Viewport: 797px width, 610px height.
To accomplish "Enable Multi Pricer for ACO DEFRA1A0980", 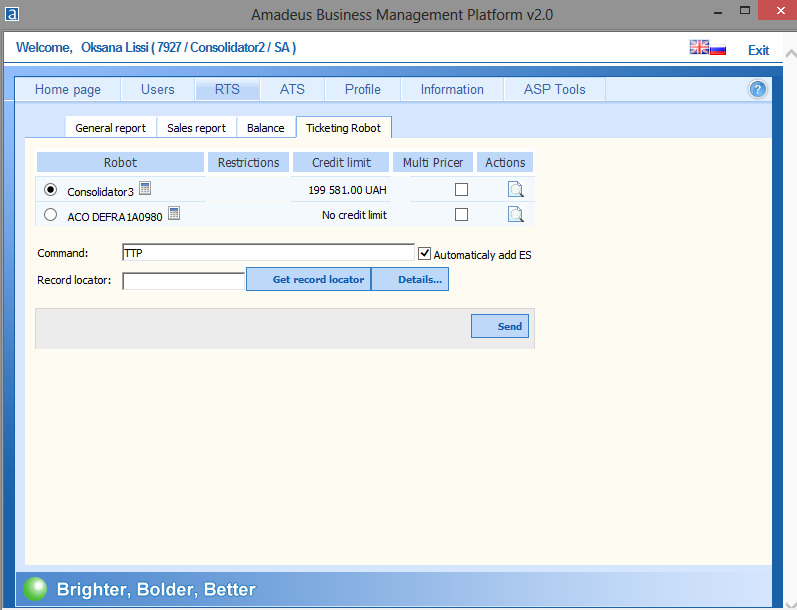I will pyautogui.click(x=462, y=215).
